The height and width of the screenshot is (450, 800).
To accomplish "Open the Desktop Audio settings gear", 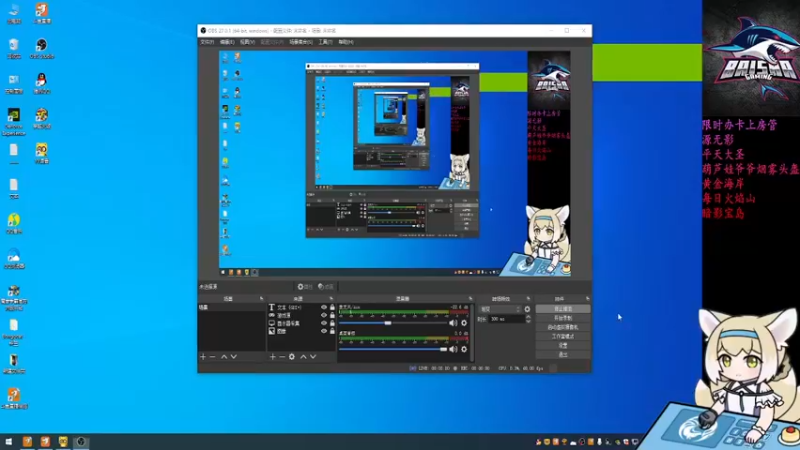I will (464, 349).
